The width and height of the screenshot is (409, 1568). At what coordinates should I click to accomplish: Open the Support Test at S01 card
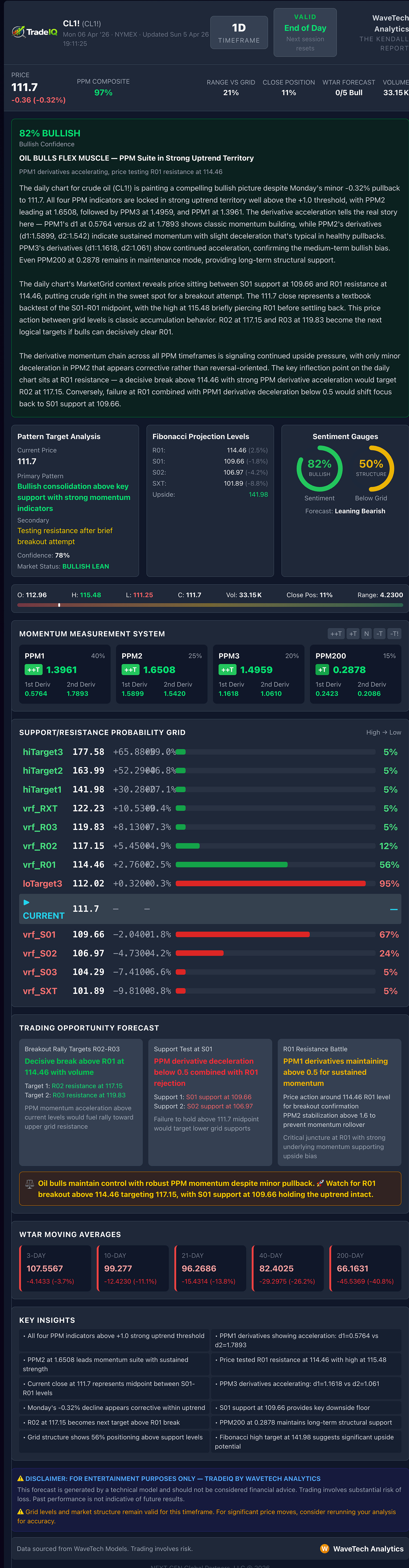(x=210, y=1102)
